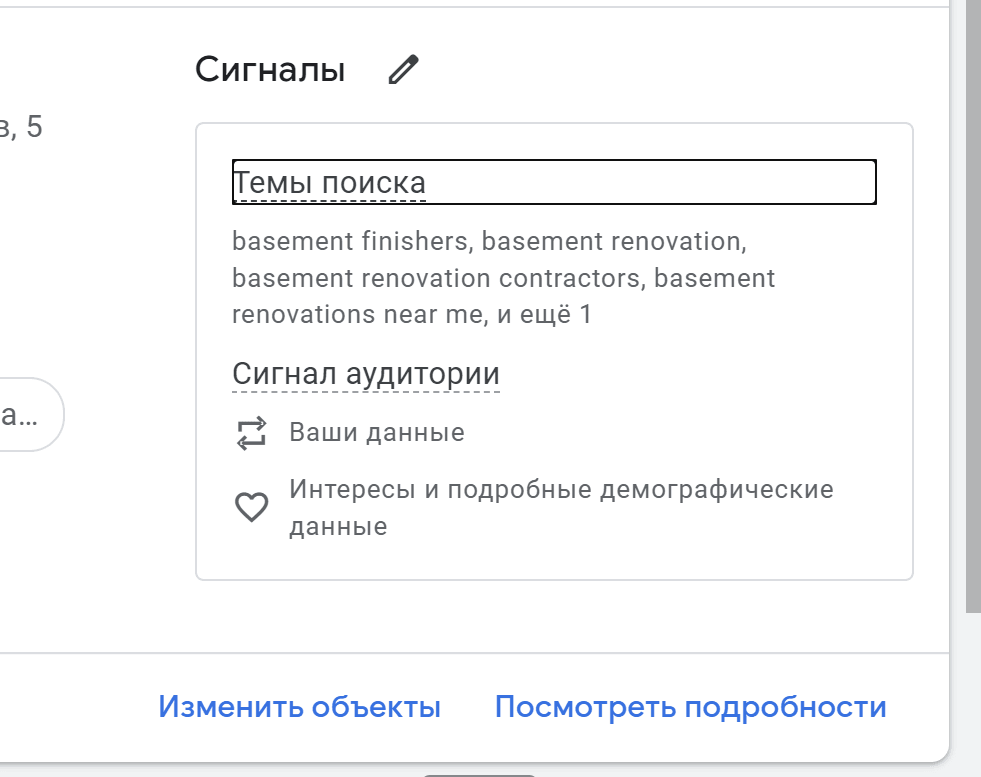The image size is (981, 777).
Task: Open the Изменить объекты link
Action: (x=300, y=707)
